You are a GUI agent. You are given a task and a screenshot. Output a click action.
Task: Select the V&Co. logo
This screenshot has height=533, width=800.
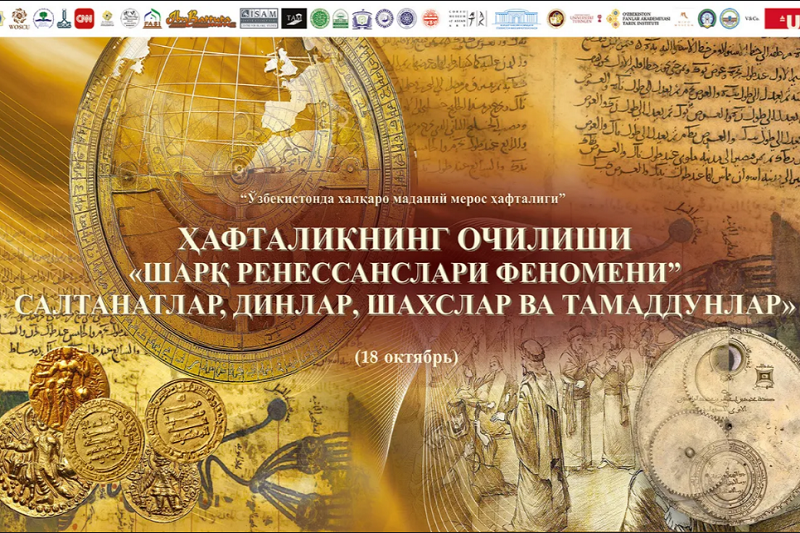[x=753, y=18]
